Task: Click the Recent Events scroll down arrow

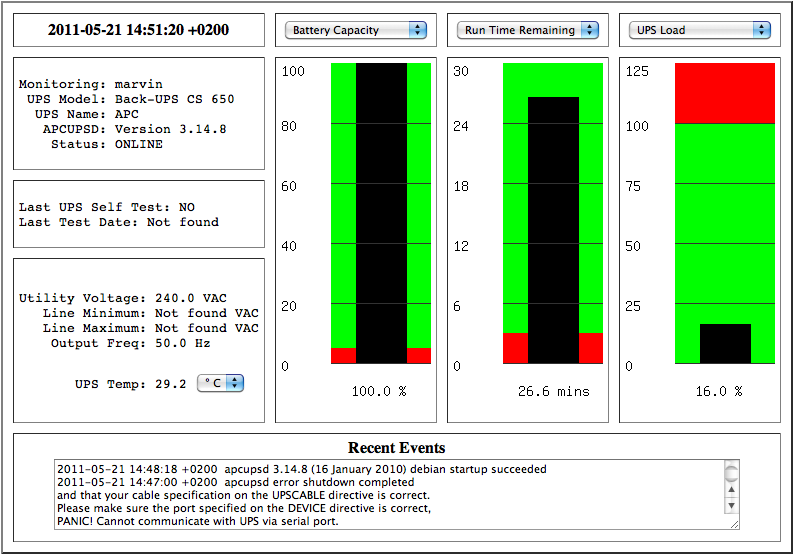Action: pos(731,504)
